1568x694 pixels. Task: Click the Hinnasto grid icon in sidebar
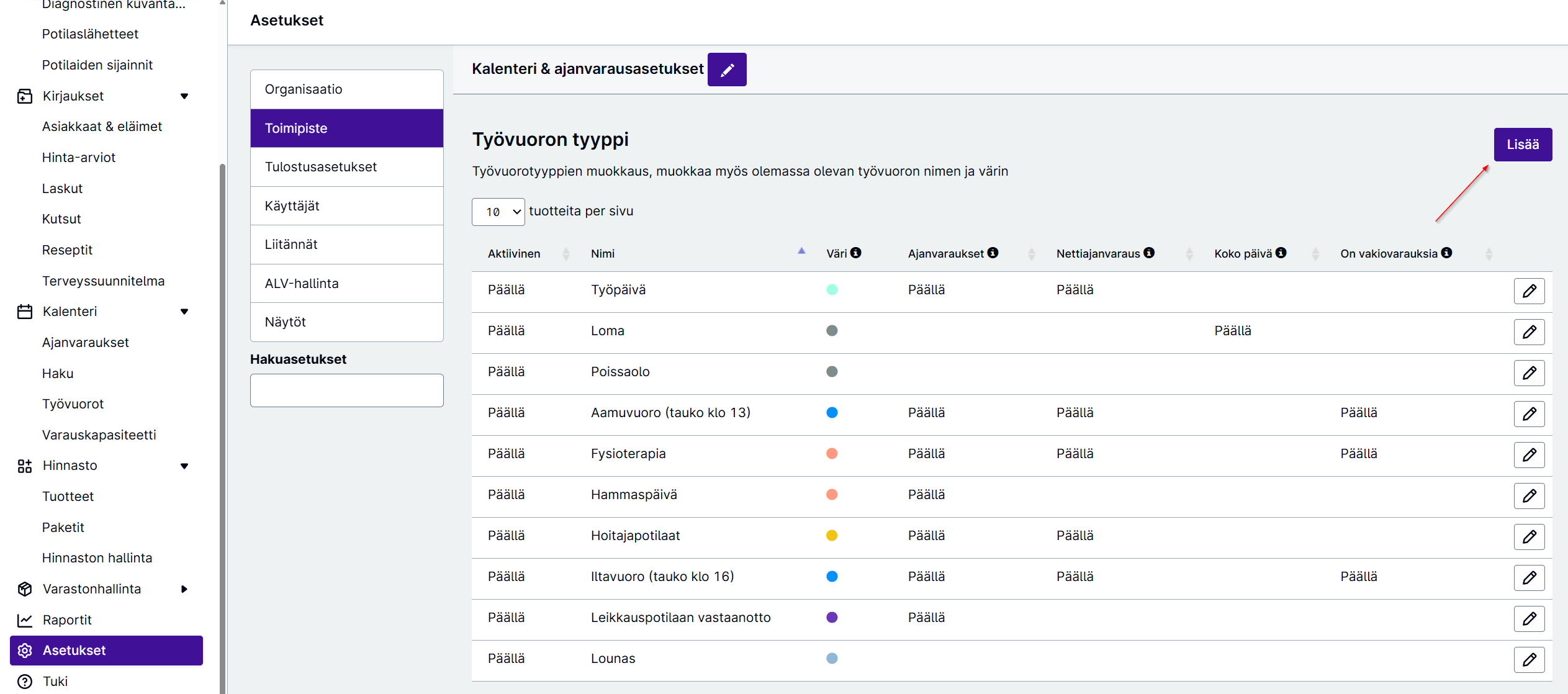[x=25, y=466]
